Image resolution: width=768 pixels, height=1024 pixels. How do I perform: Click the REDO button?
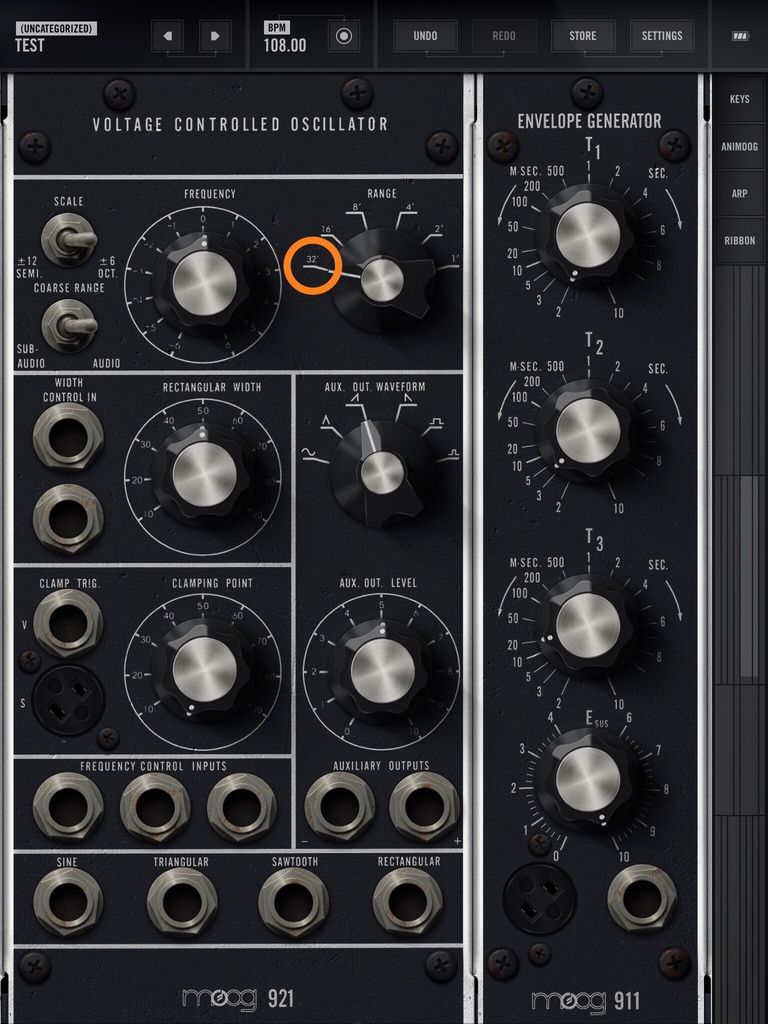504,36
